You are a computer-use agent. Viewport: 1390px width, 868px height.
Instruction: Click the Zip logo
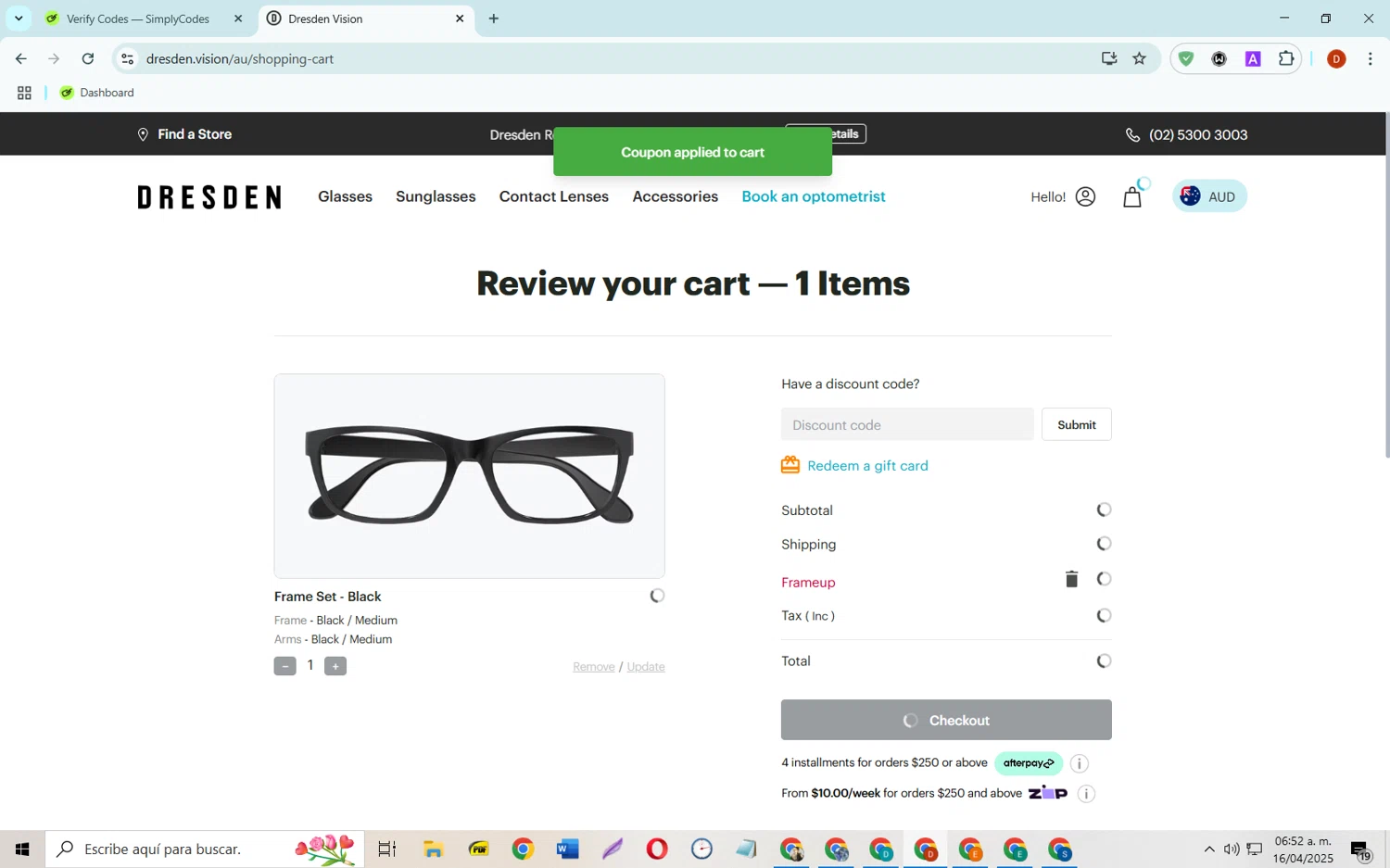coord(1048,793)
